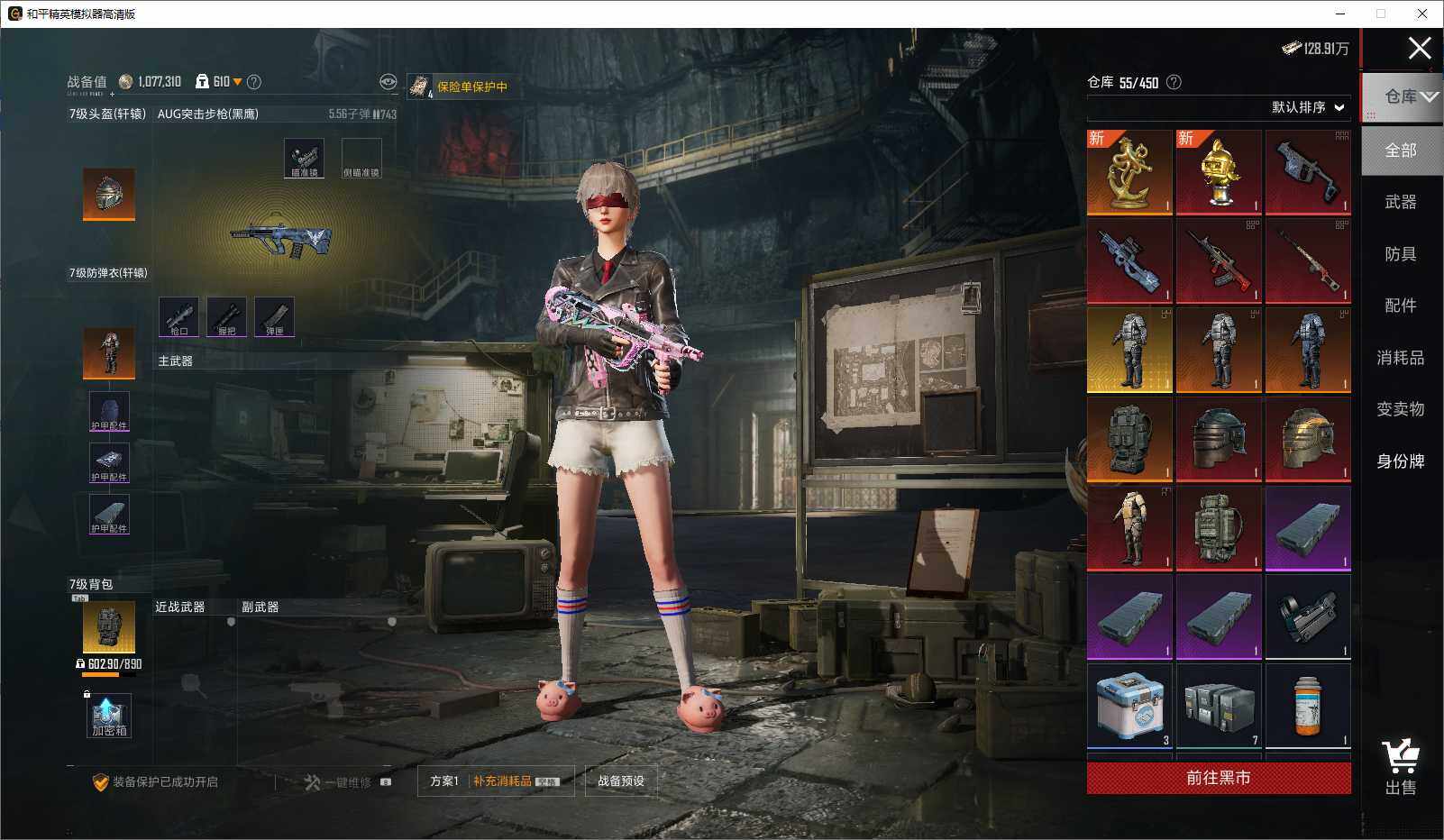Select the red dot sight warehouse item

(x=1308, y=617)
